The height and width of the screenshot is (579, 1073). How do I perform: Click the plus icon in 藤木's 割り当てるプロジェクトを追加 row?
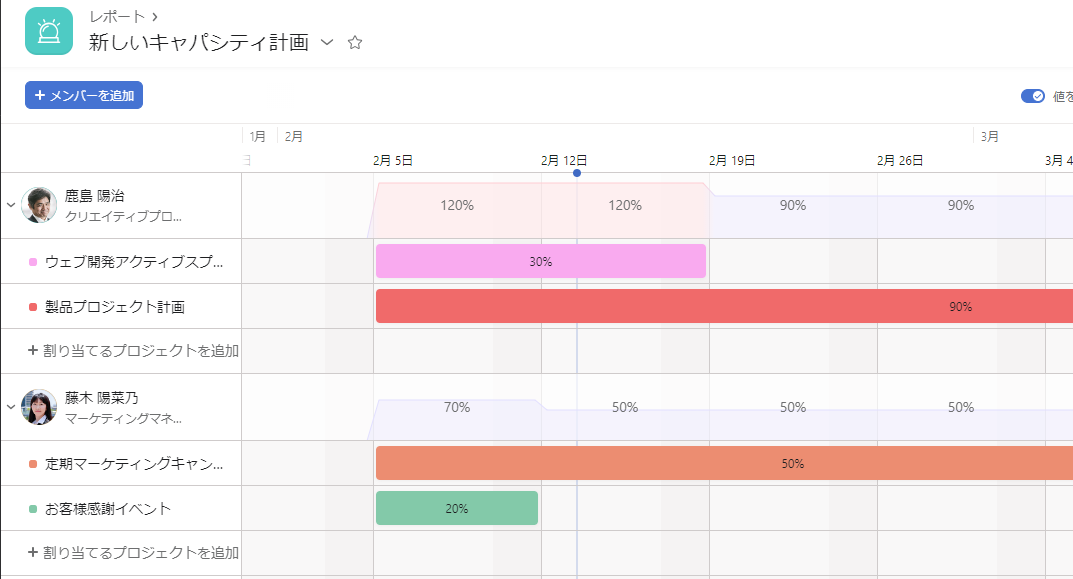(32, 552)
